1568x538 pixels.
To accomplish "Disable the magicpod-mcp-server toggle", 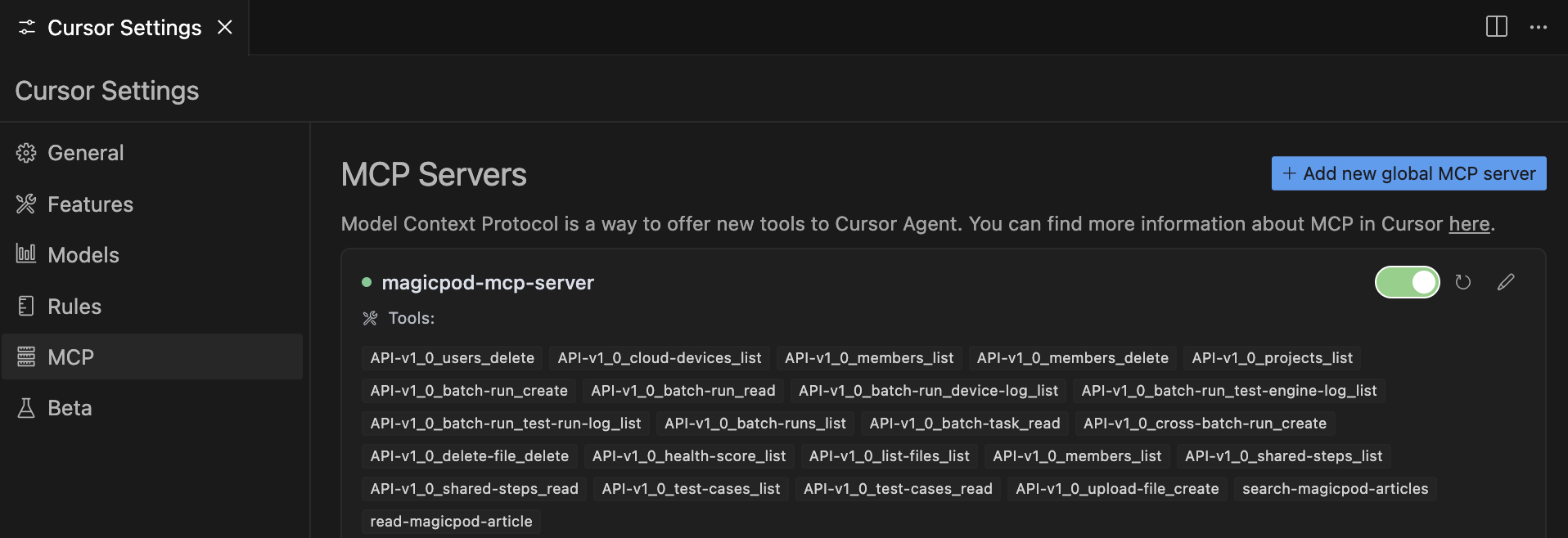I will tap(1407, 282).
